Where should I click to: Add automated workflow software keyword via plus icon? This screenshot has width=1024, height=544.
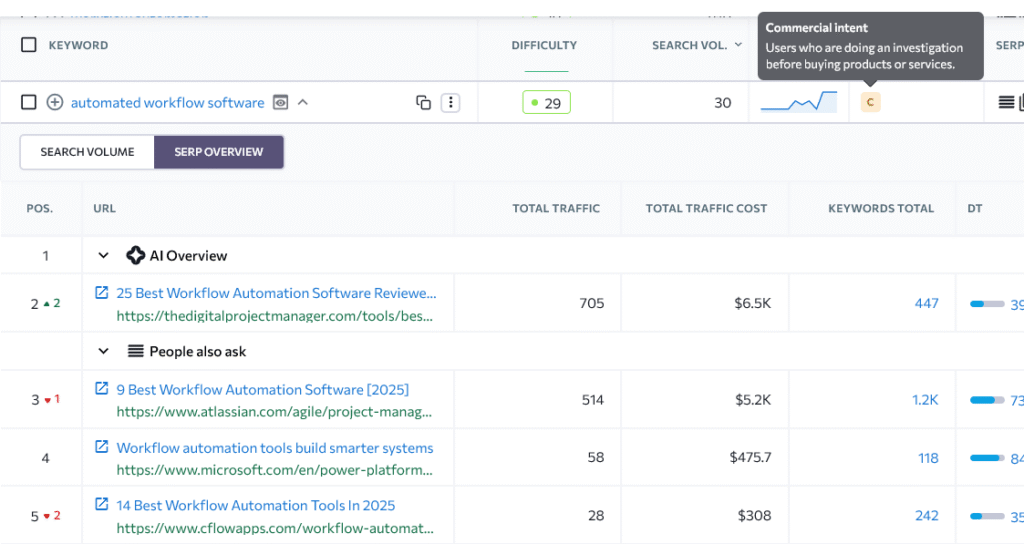click(55, 103)
